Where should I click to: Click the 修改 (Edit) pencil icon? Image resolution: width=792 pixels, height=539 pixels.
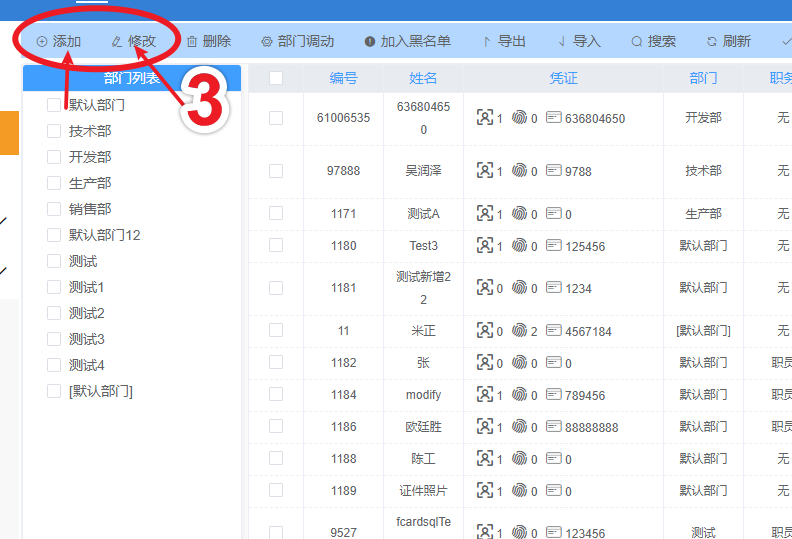point(117,42)
